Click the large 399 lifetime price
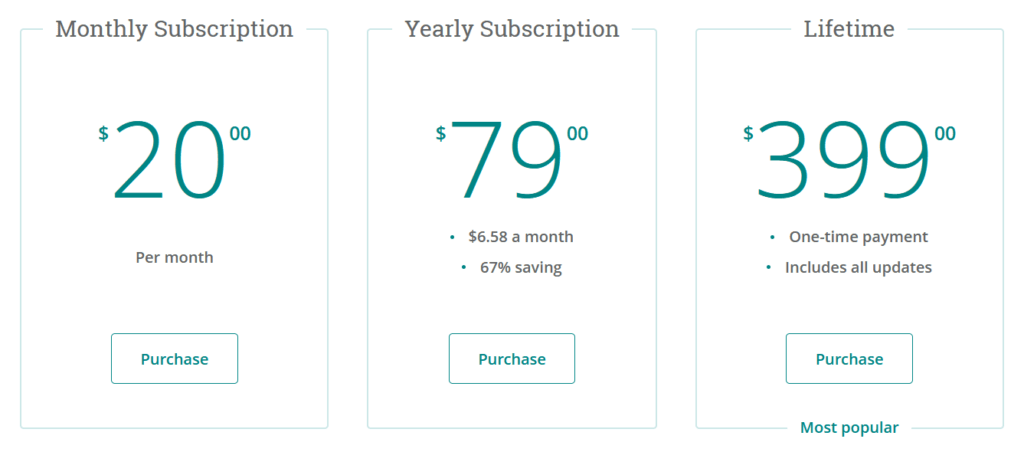Viewport: 1024px width, 452px height. (843, 161)
